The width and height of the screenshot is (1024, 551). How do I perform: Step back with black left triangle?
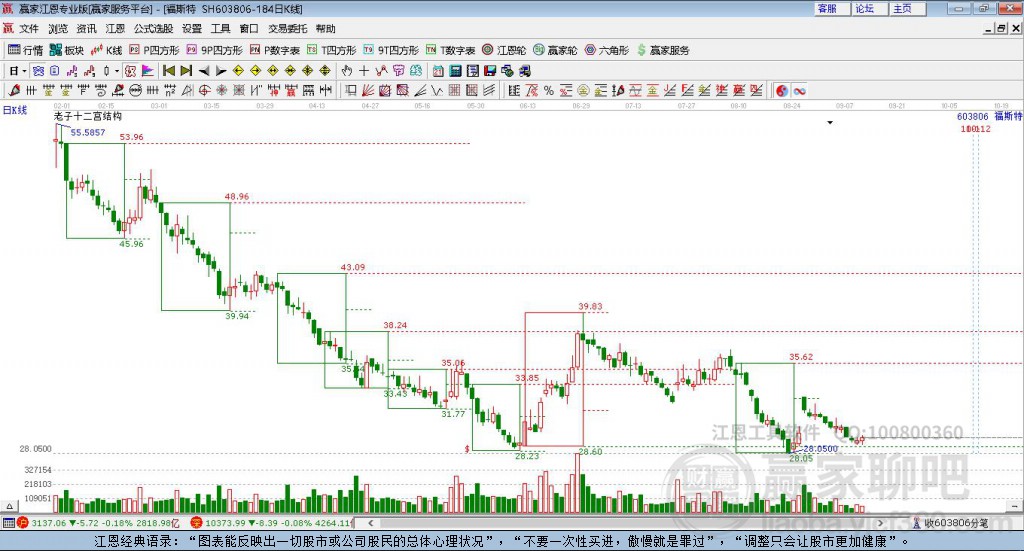(204, 71)
